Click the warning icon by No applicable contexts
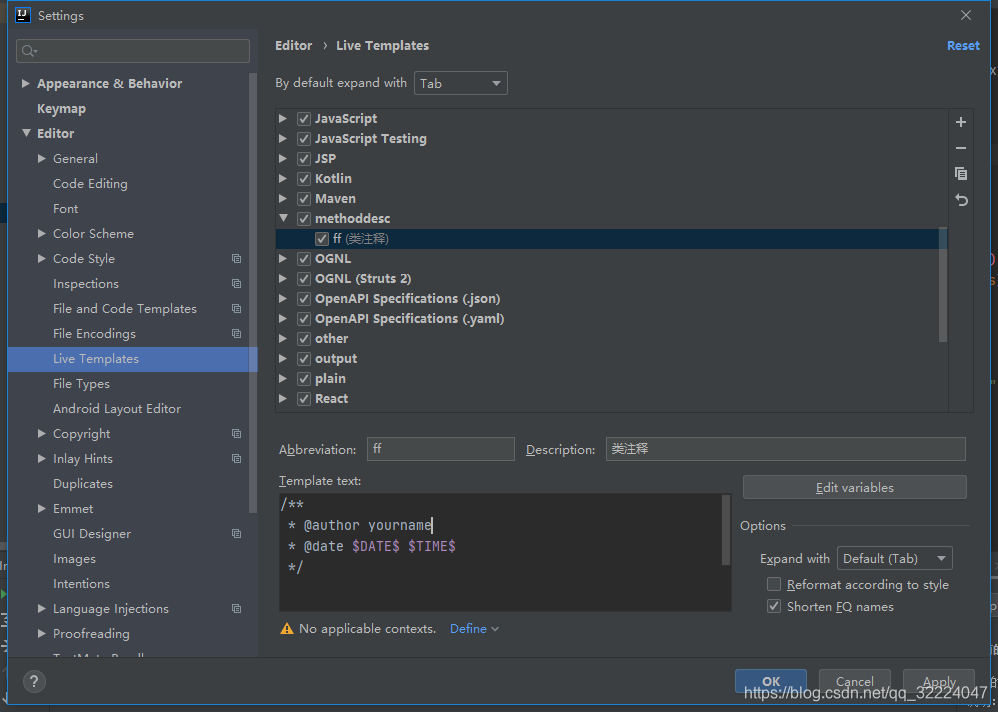 click(x=287, y=629)
